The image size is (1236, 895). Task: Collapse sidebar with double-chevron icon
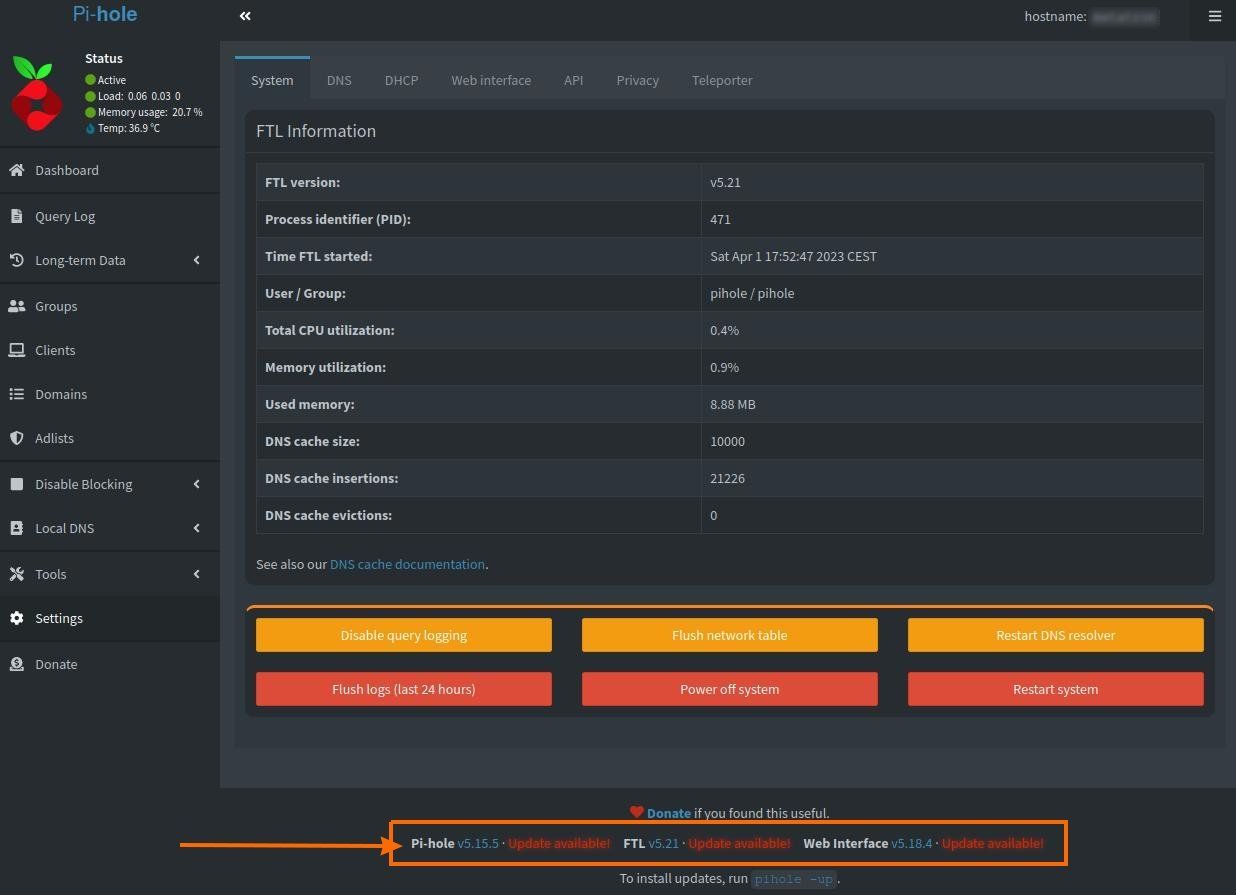point(245,16)
